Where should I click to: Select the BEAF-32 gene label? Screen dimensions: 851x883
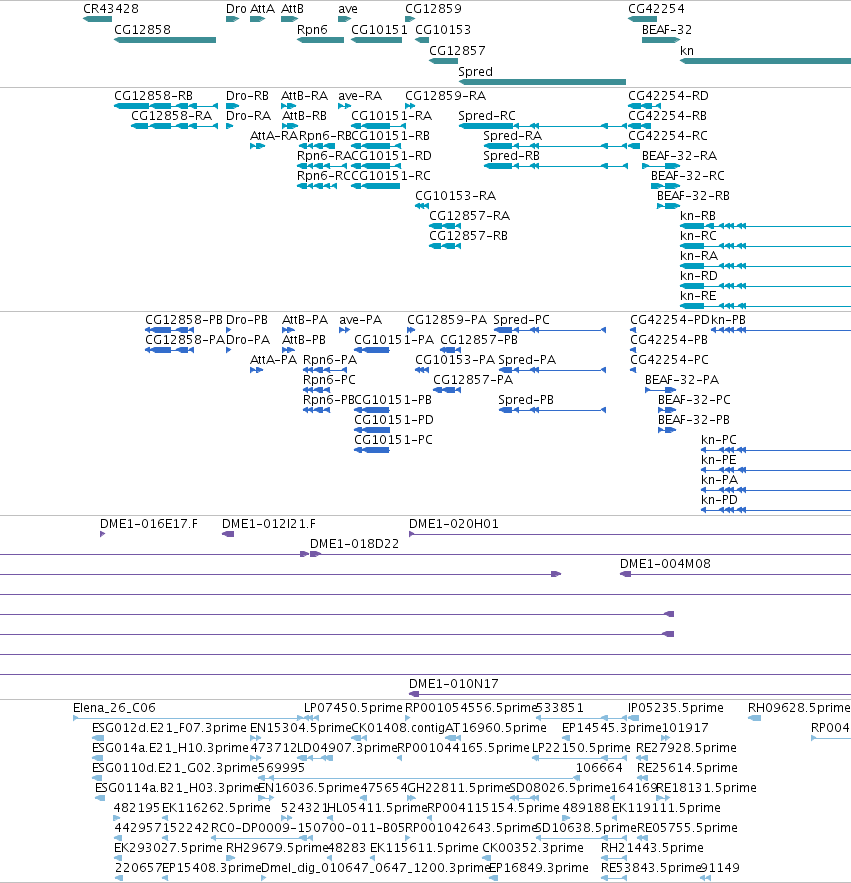[x=667, y=30]
